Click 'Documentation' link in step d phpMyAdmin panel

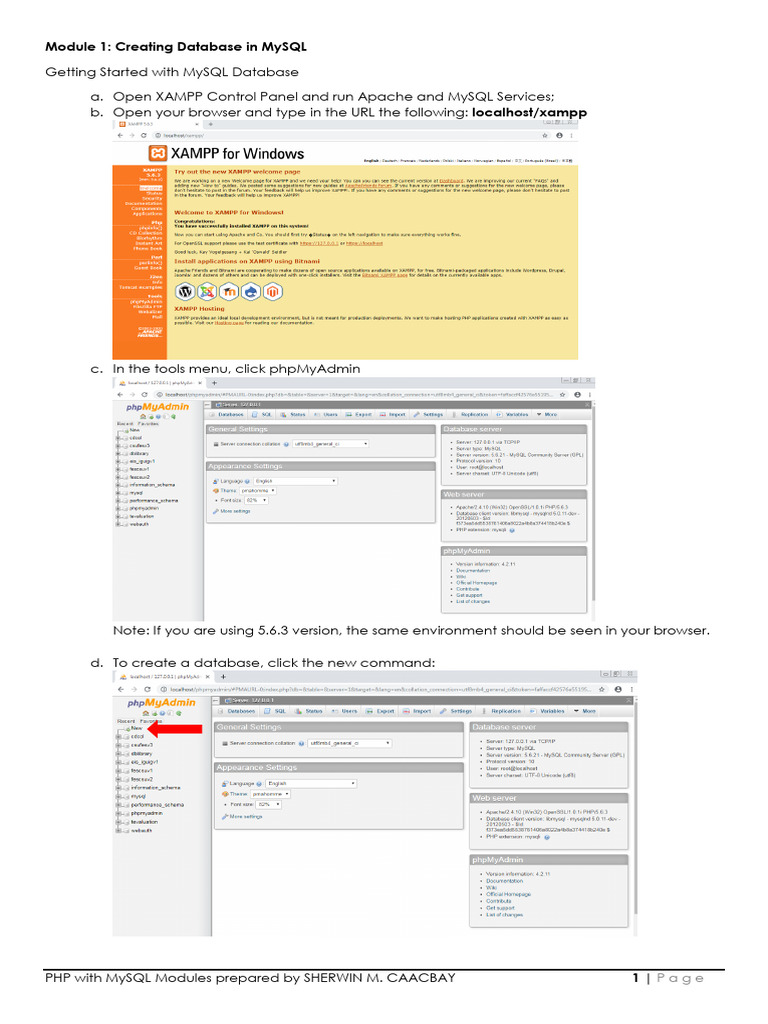point(505,881)
